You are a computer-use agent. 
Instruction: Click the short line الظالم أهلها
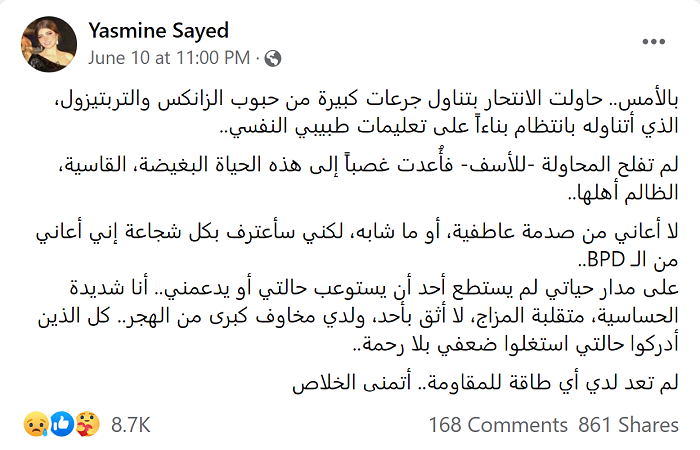click(623, 193)
